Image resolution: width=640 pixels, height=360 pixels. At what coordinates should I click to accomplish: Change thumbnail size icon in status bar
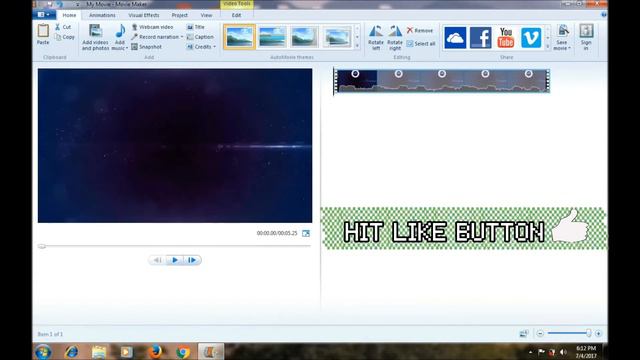(524, 333)
